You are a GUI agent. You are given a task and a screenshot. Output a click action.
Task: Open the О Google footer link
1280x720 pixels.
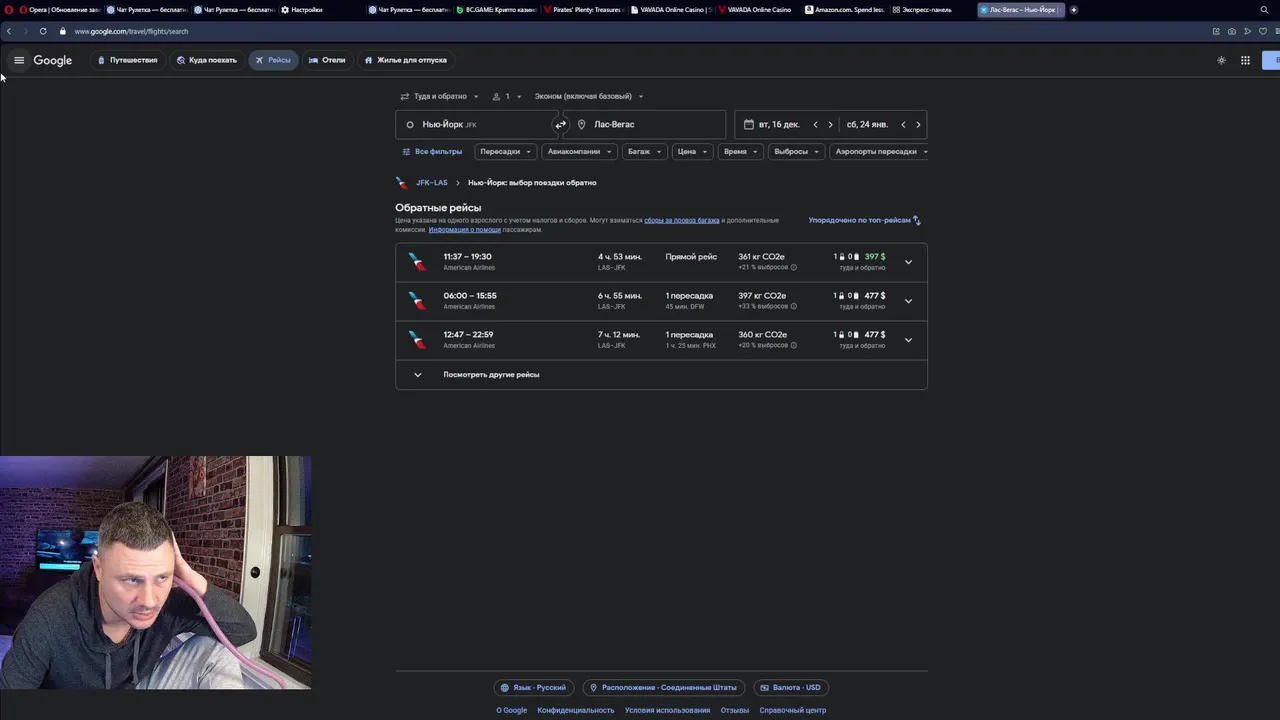coord(512,711)
